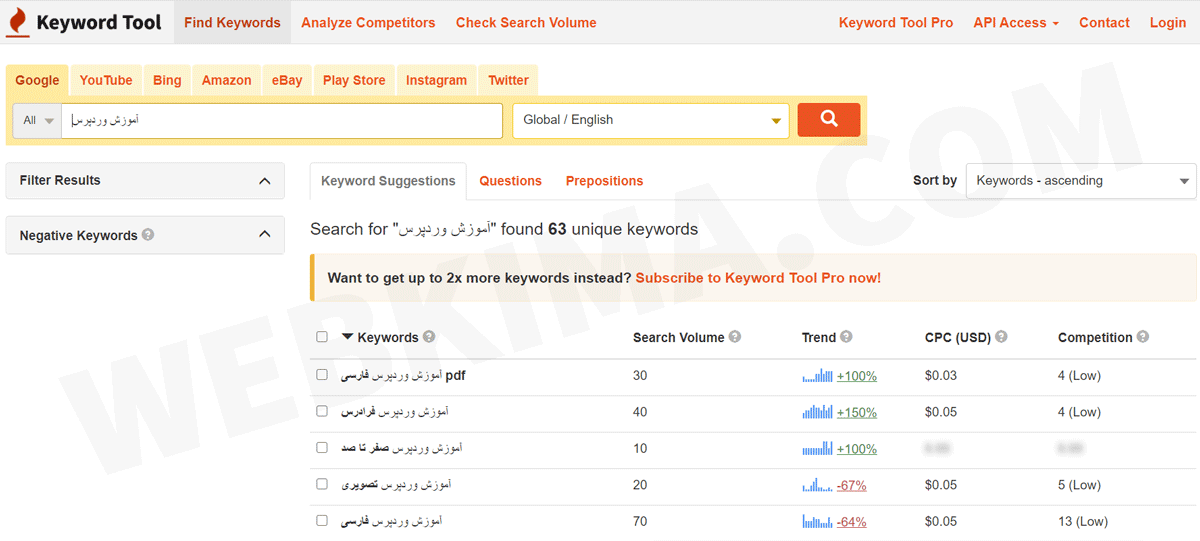Open the Prepositions tab

coord(604,181)
